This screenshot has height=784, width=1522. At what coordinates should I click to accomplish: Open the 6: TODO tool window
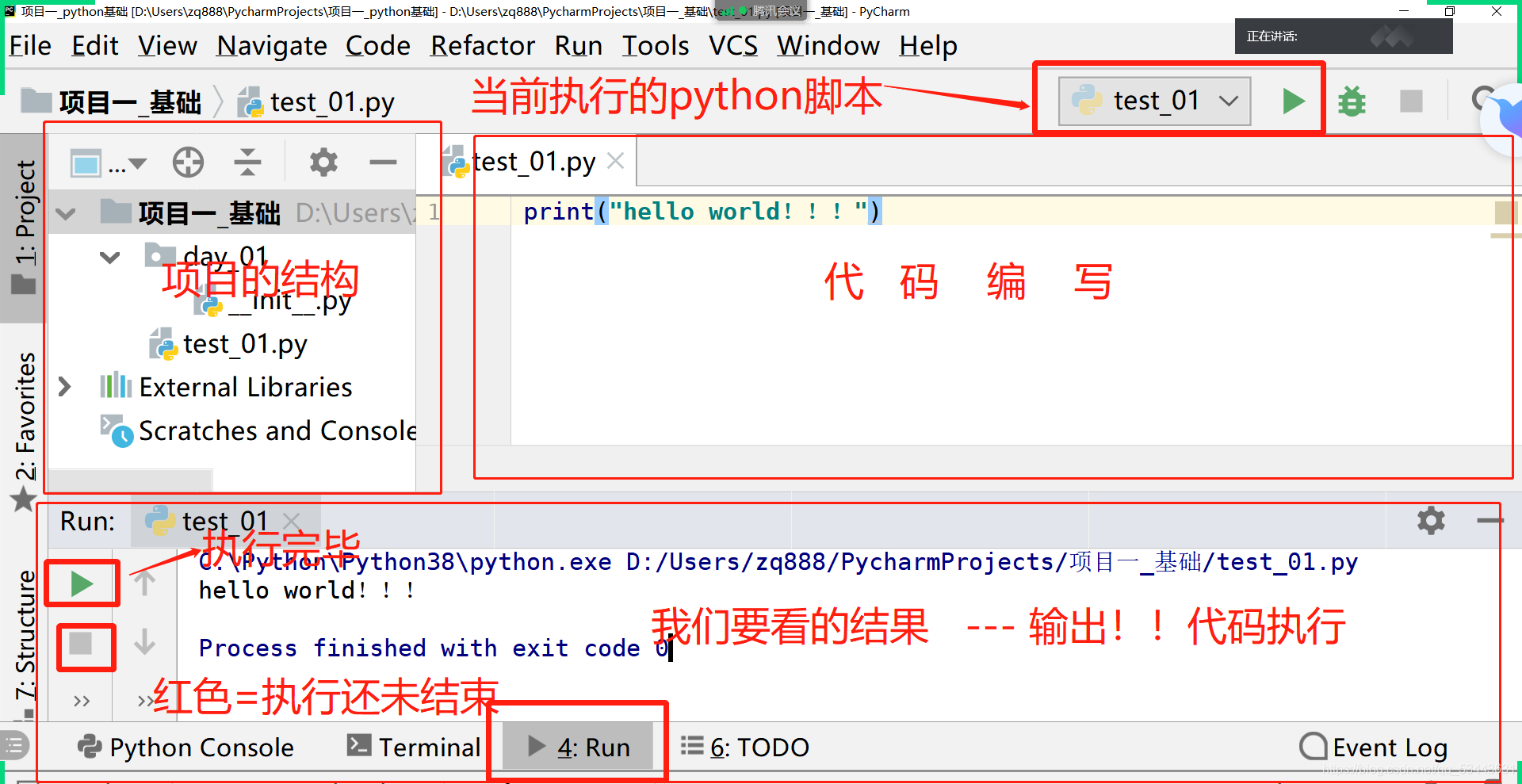pos(745,748)
